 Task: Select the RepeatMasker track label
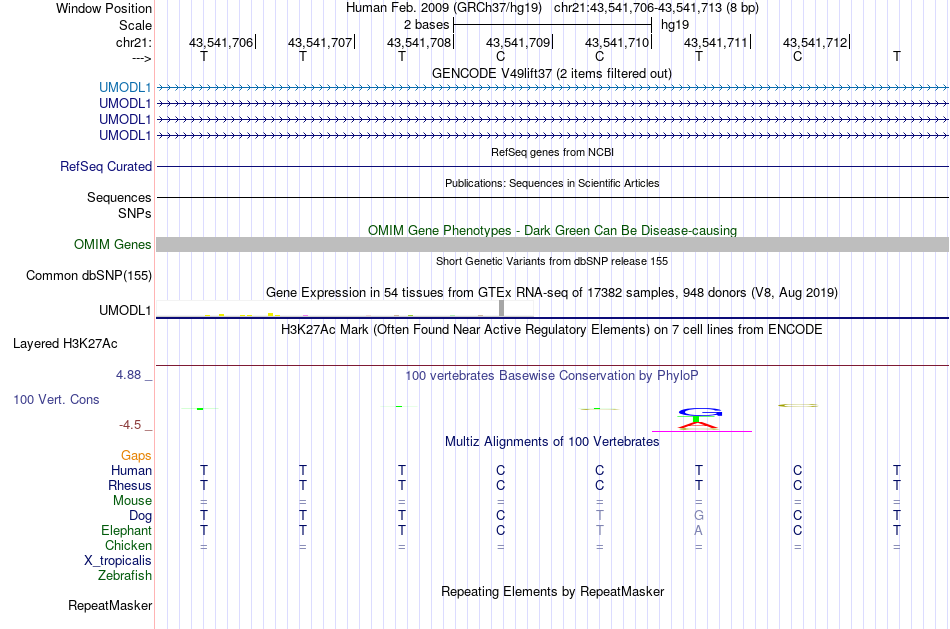(110, 606)
